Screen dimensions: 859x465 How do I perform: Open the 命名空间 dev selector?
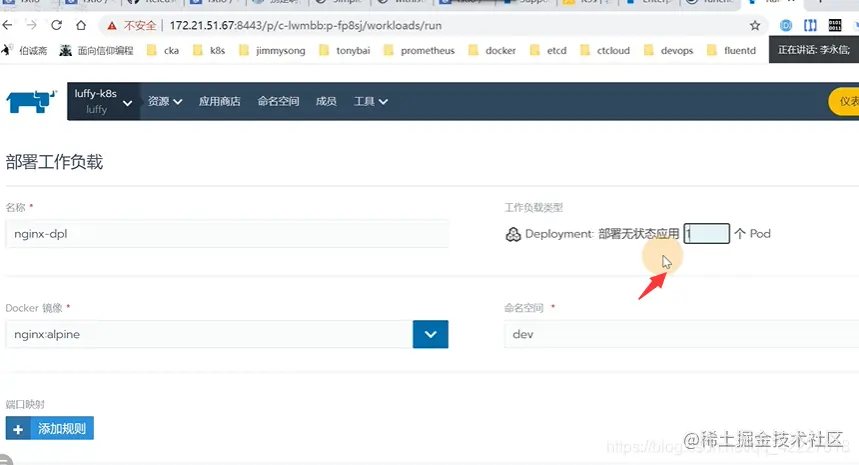tap(681, 334)
